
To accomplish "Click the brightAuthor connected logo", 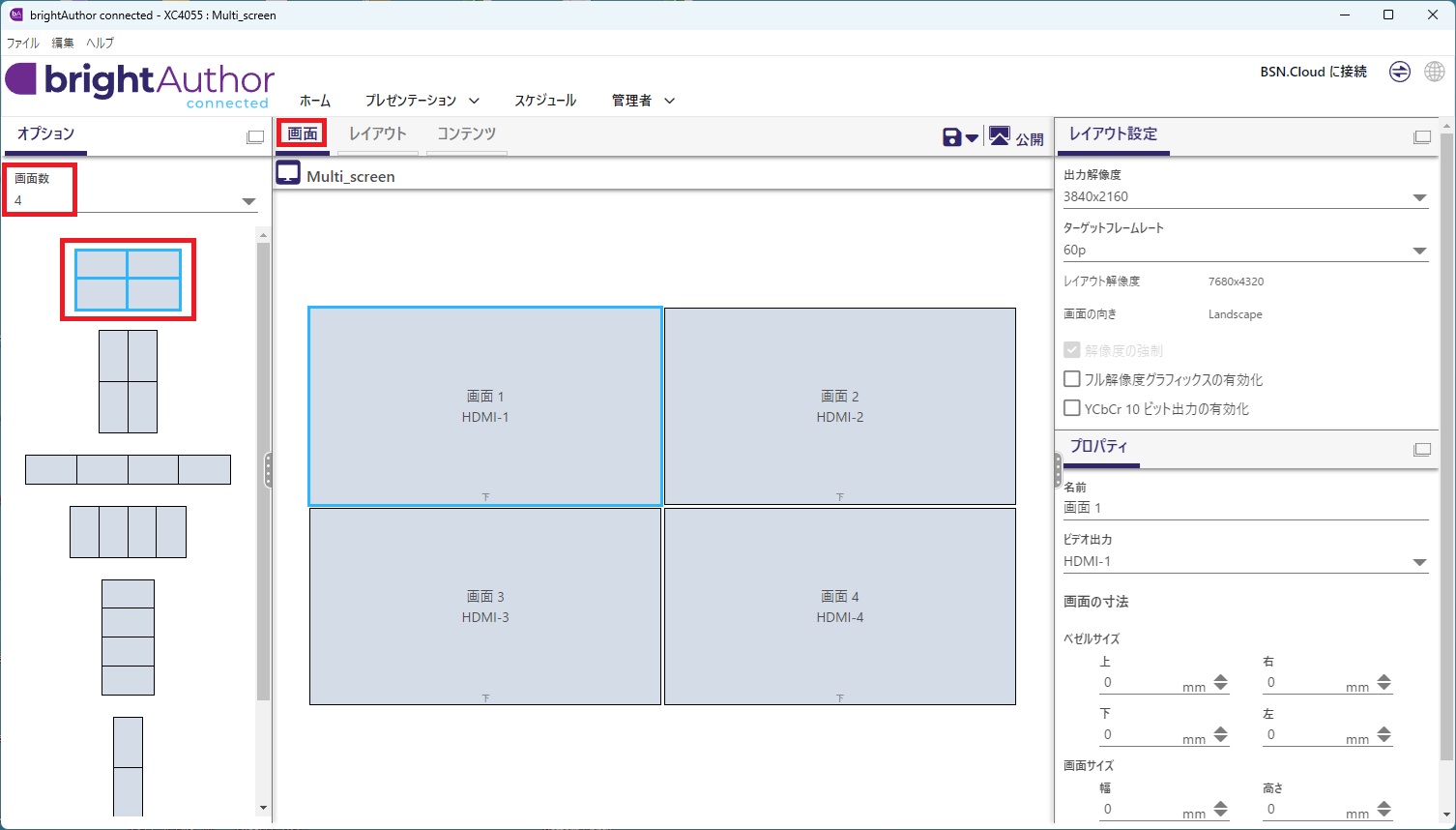I will [140, 85].
